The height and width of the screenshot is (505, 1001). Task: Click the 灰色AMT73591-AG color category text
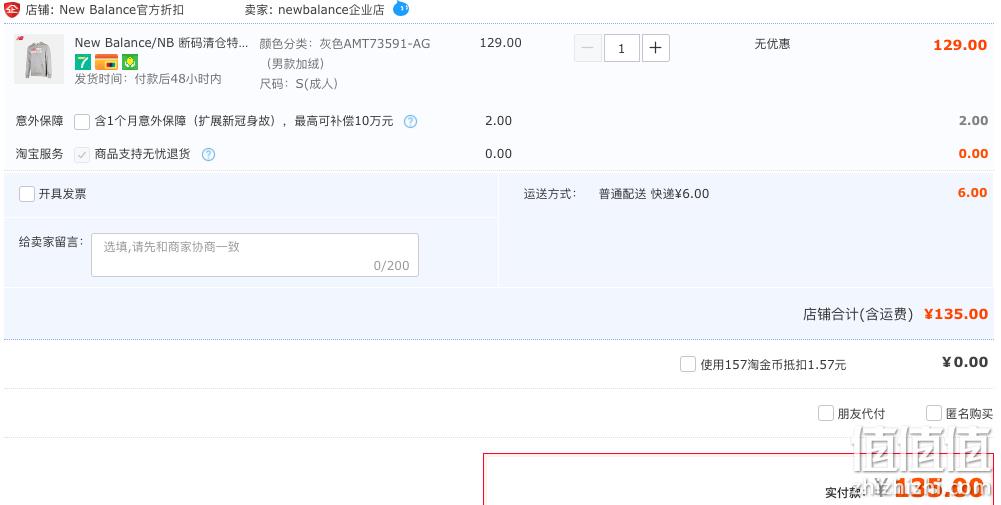pyautogui.click(x=375, y=44)
